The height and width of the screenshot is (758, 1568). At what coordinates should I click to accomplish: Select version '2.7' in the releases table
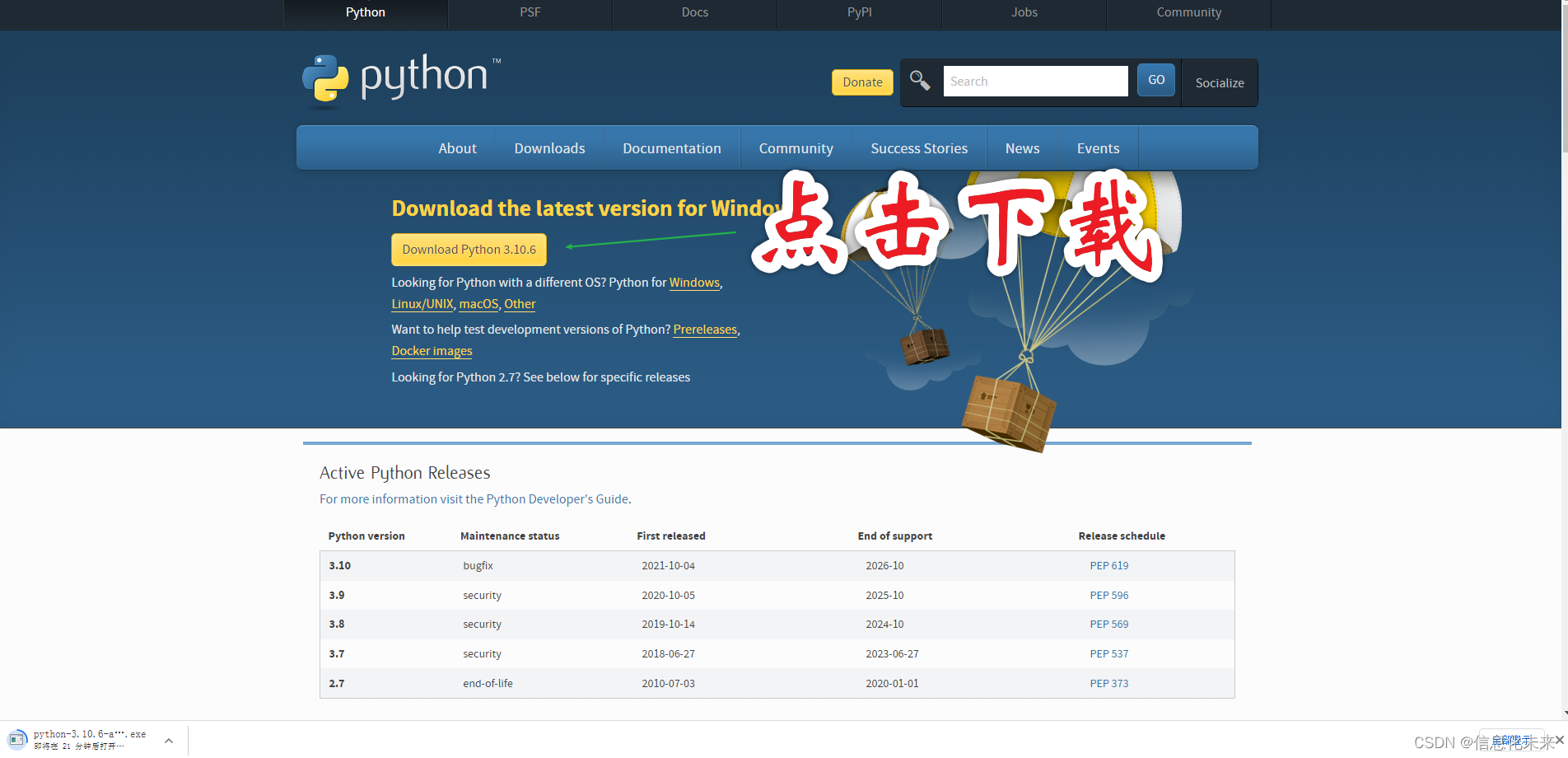[337, 684]
